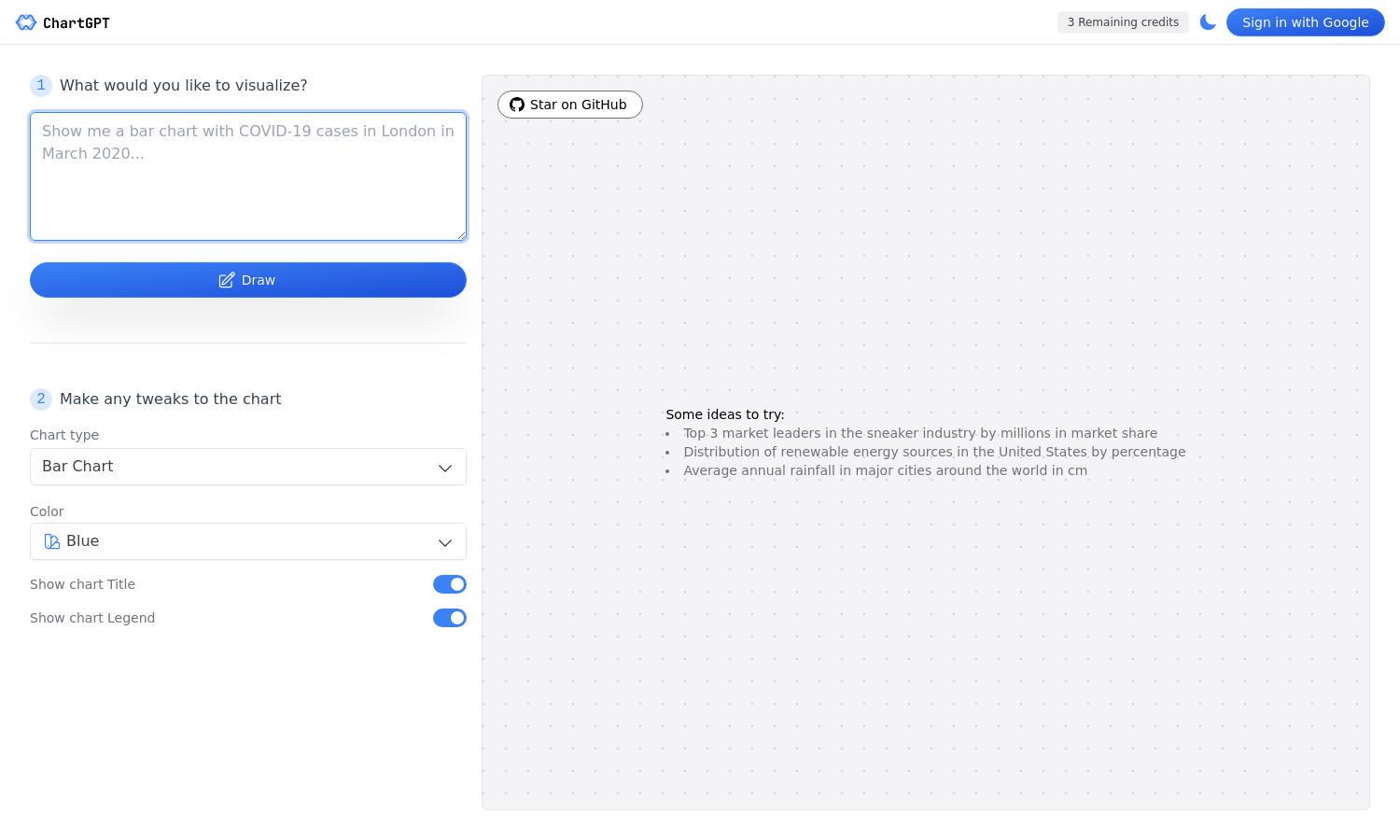Click the 'Make any tweaks to the chart' heading
Image resolution: width=1400 pixels, height=840 pixels.
[171, 399]
